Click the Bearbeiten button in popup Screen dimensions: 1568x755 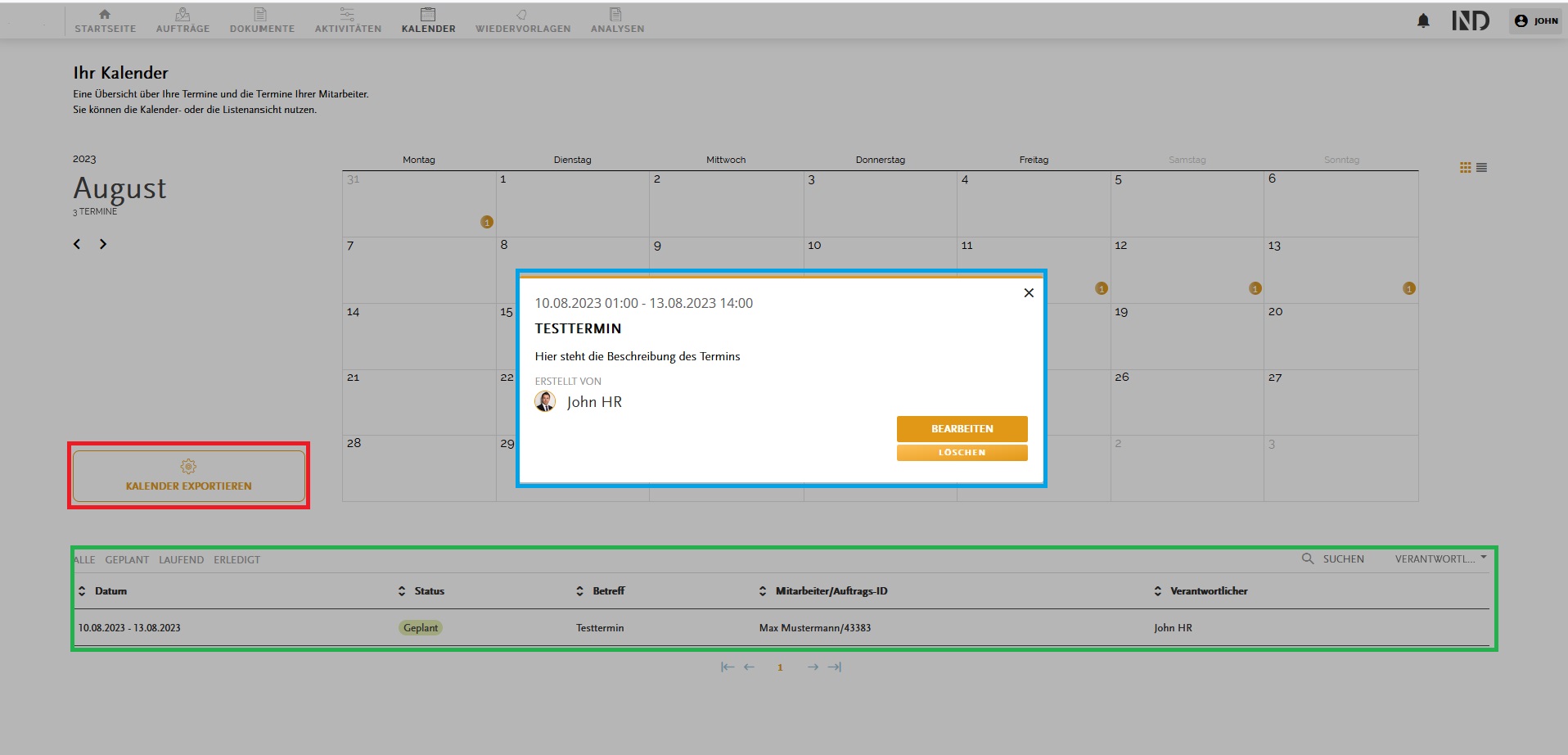(962, 429)
